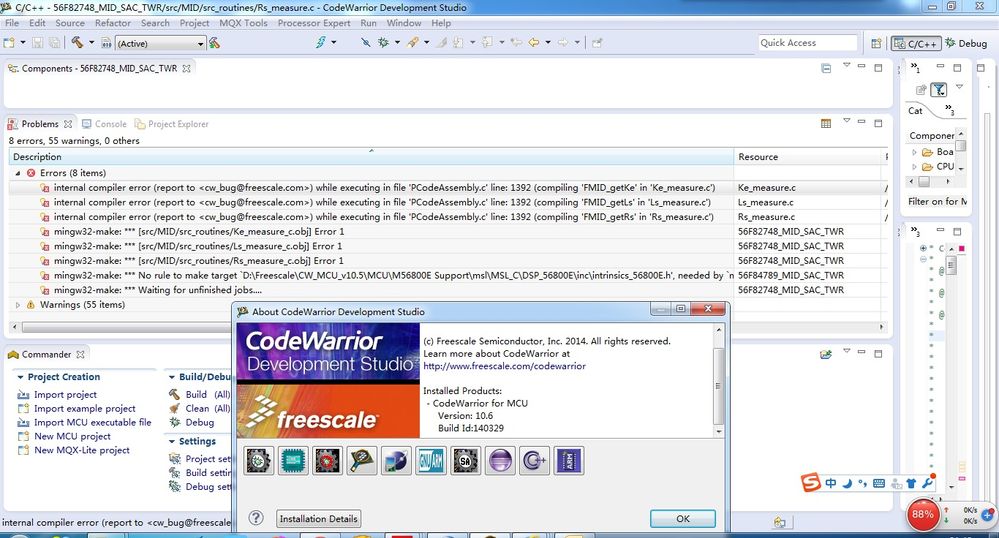
Task: Click the green chip plugin icon in the About dialog
Action: (x=293, y=460)
